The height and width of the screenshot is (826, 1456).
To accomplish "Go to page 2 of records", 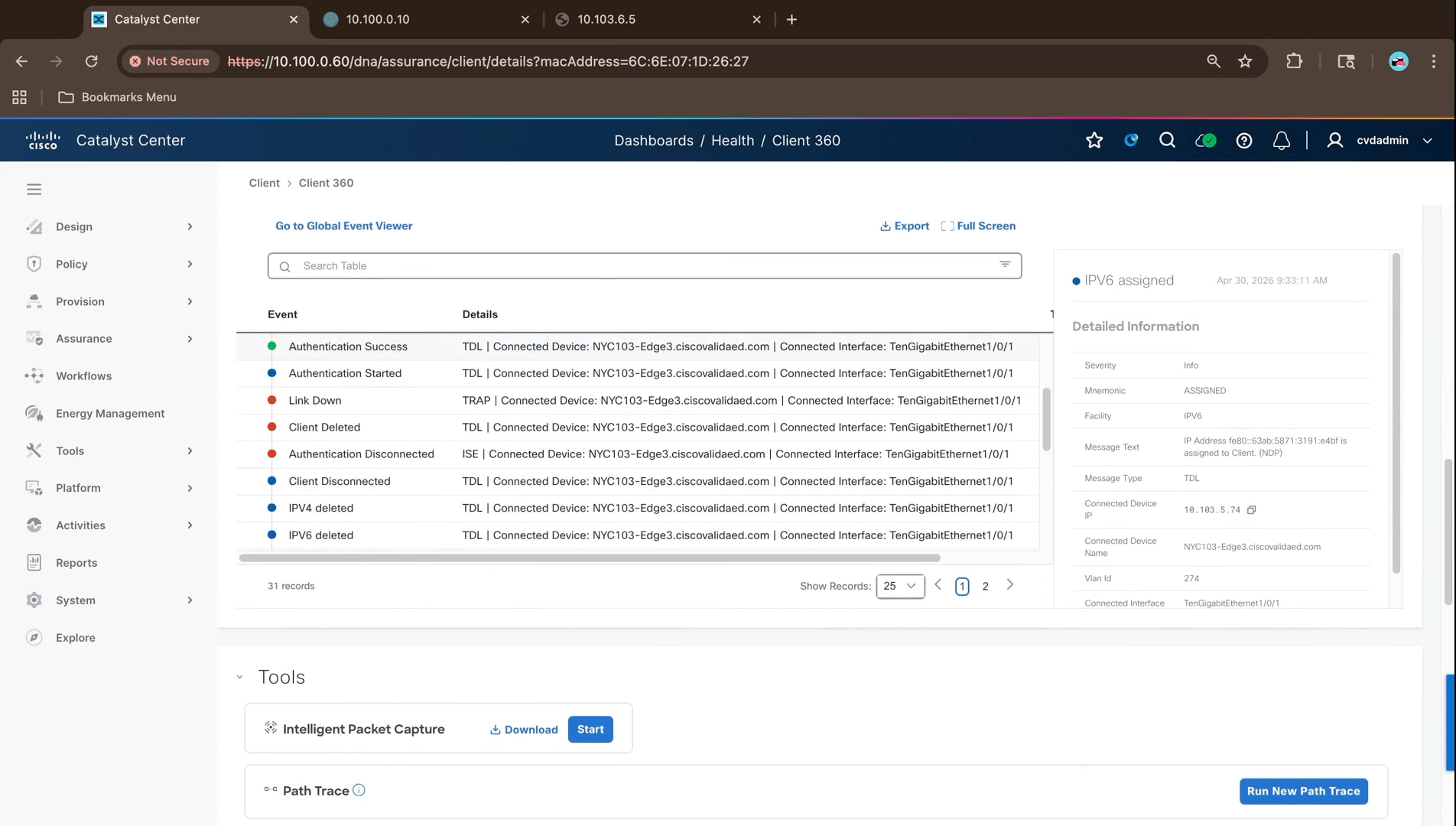I will (x=985, y=586).
